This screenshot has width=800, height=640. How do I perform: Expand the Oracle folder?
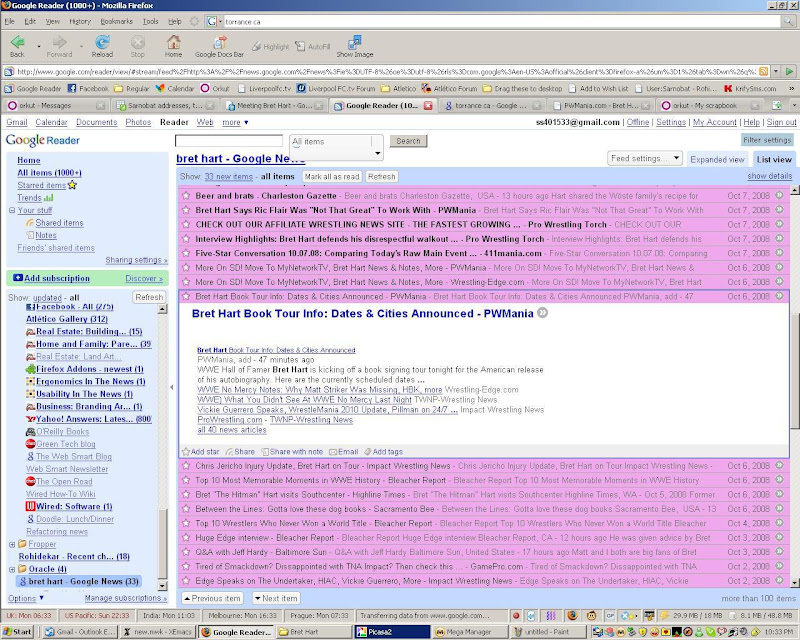(12, 569)
